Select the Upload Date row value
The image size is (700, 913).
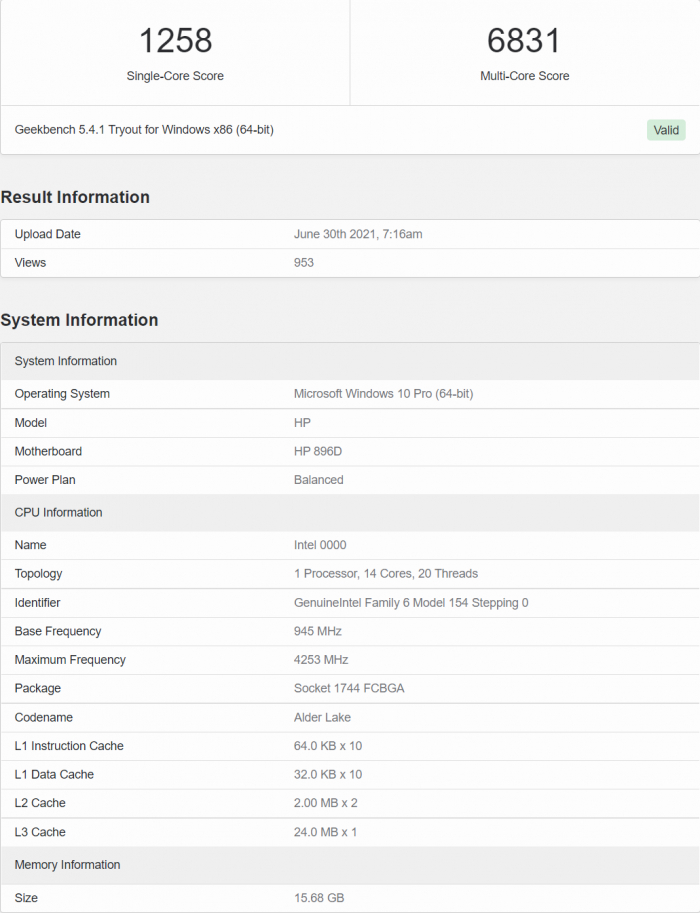[x=358, y=234]
